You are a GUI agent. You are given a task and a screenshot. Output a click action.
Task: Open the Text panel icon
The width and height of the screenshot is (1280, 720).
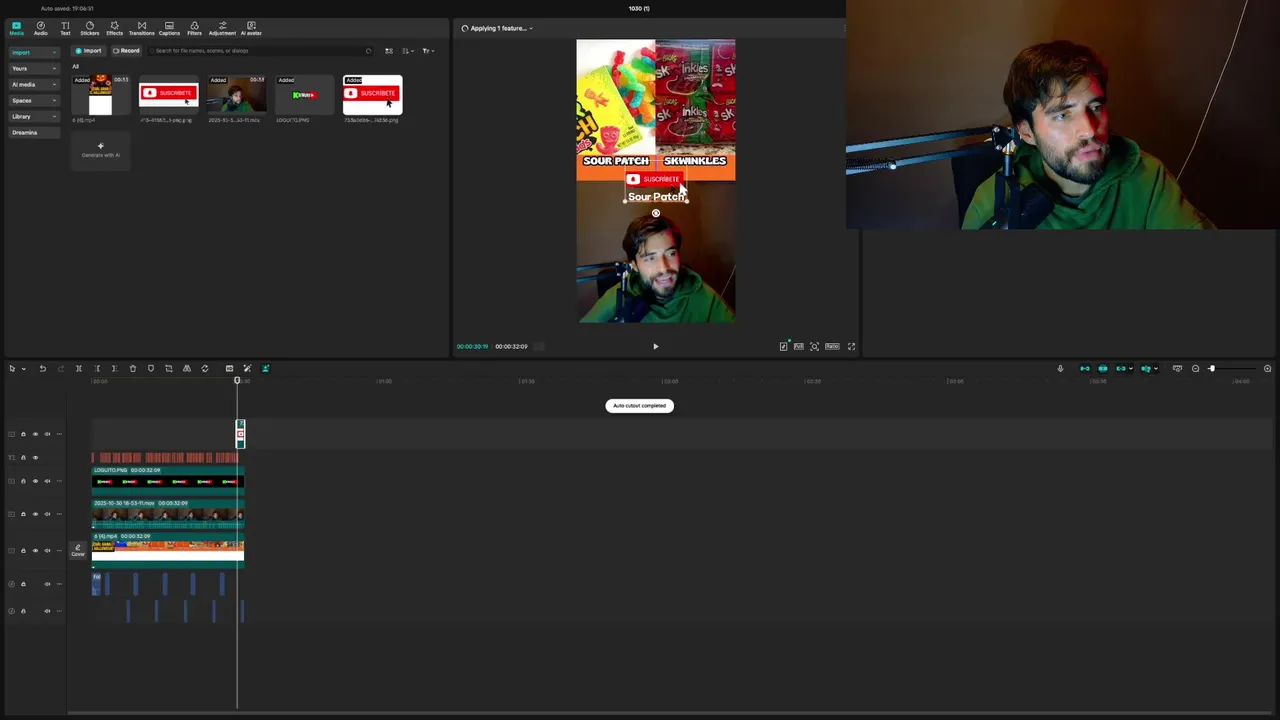coord(65,28)
